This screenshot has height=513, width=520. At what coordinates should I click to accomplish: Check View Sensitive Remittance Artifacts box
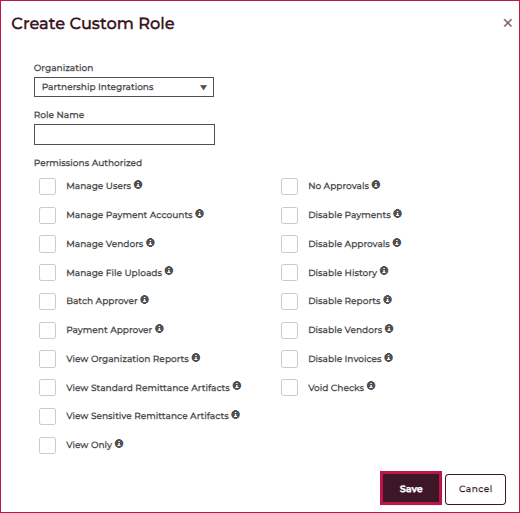tap(47, 416)
